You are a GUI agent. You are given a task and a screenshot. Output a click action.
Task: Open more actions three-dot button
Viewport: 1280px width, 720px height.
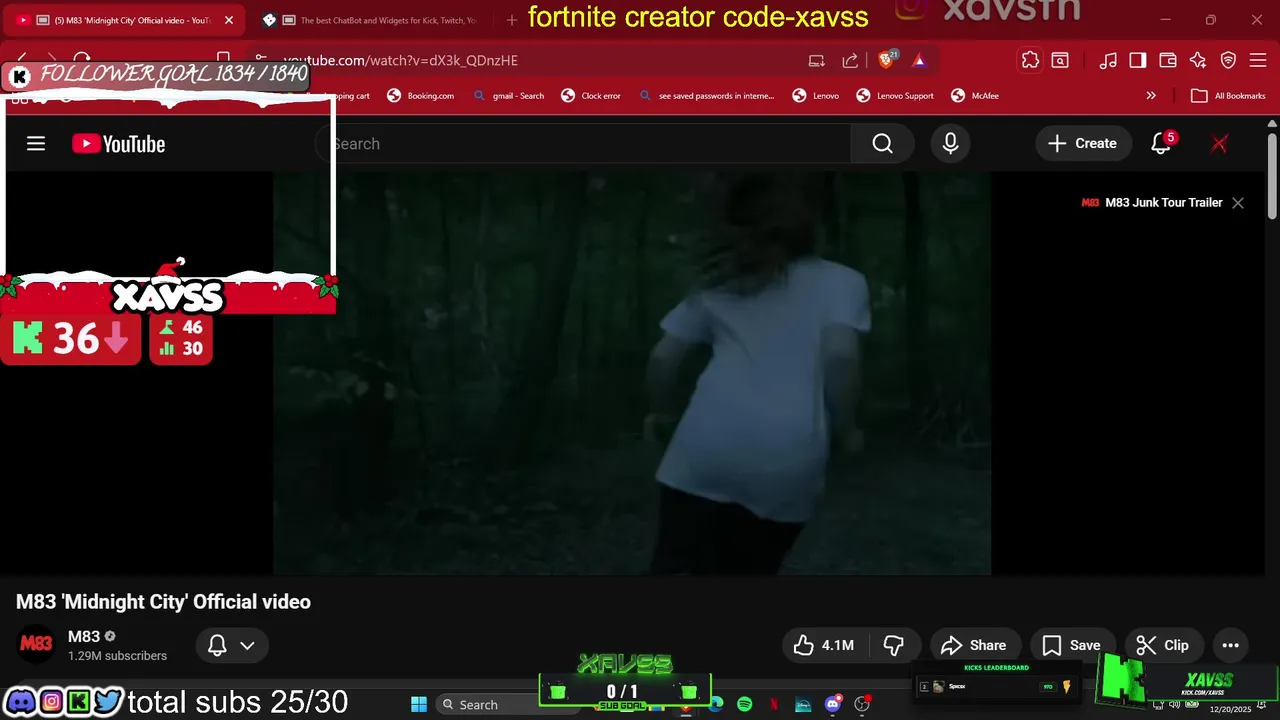[1230, 645]
